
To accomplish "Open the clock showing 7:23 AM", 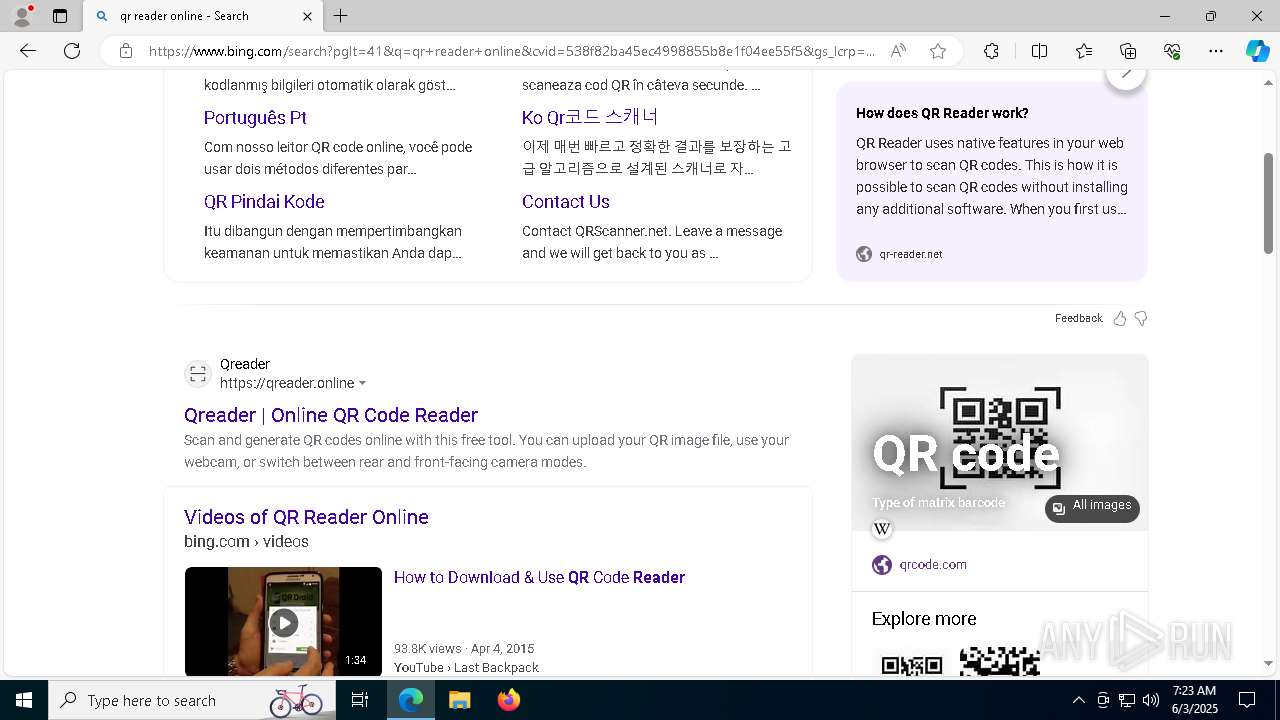I will point(1195,700).
